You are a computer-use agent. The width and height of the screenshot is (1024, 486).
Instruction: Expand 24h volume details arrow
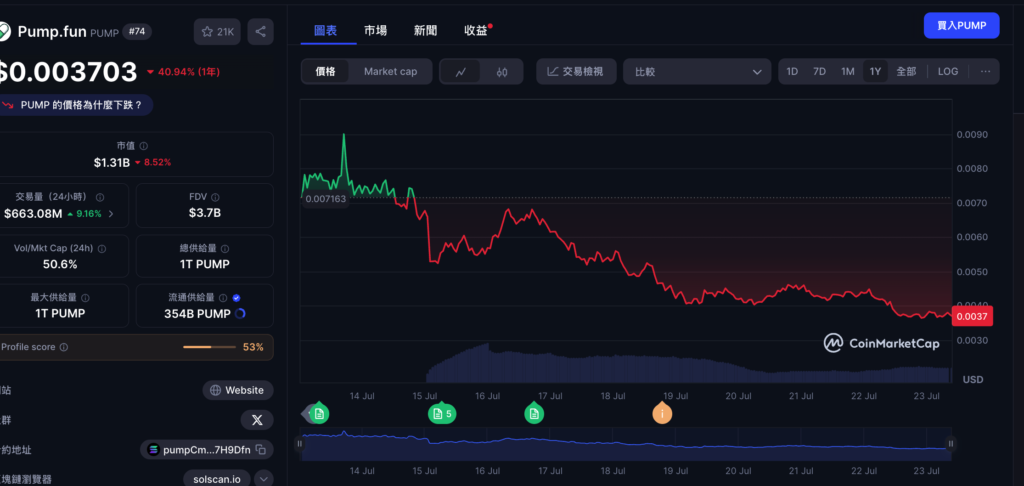point(111,214)
